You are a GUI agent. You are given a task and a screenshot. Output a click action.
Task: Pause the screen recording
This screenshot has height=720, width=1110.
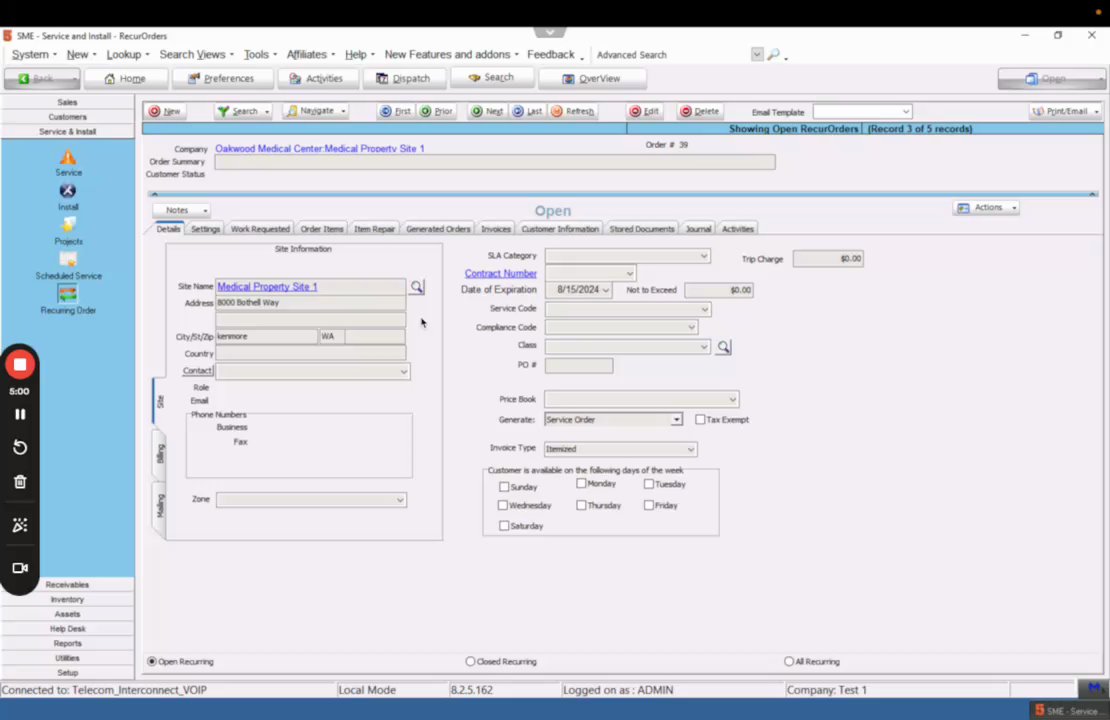pos(20,414)
